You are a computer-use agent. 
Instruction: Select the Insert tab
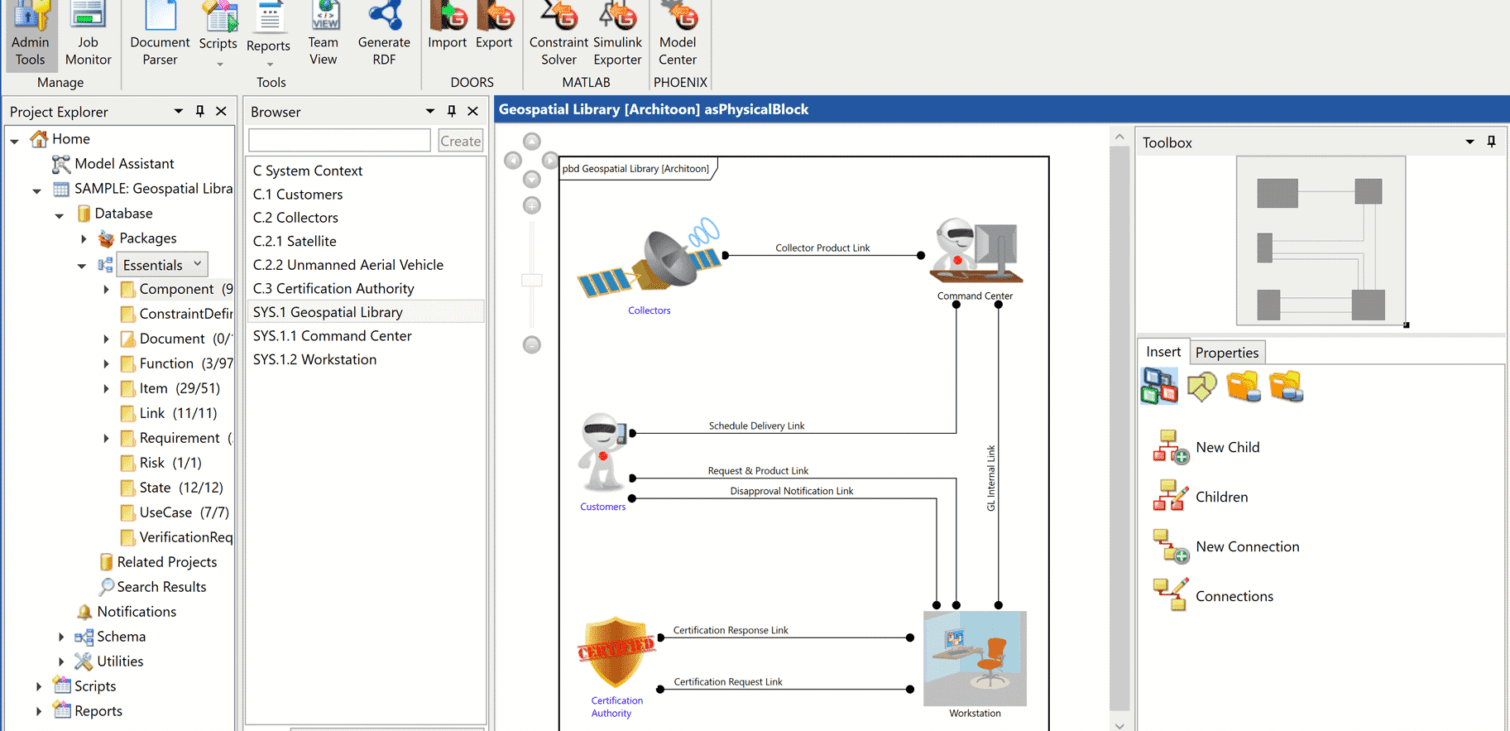pos(1163,352)
